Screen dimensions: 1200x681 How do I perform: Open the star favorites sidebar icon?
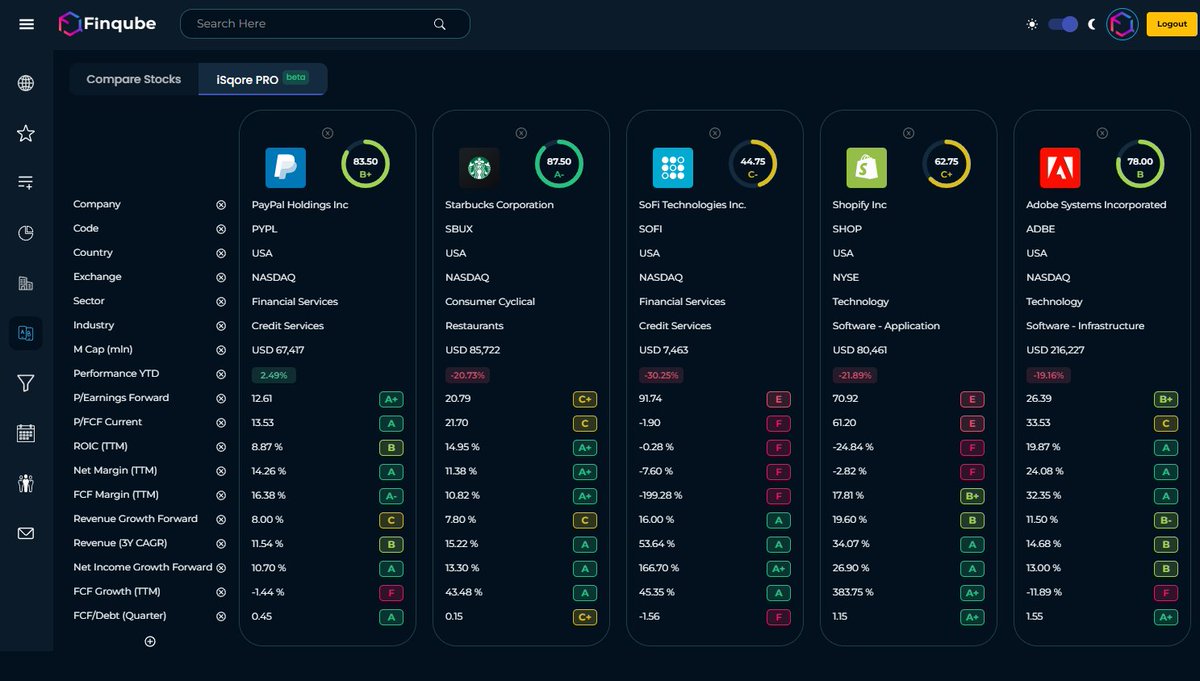click(26, 133)
